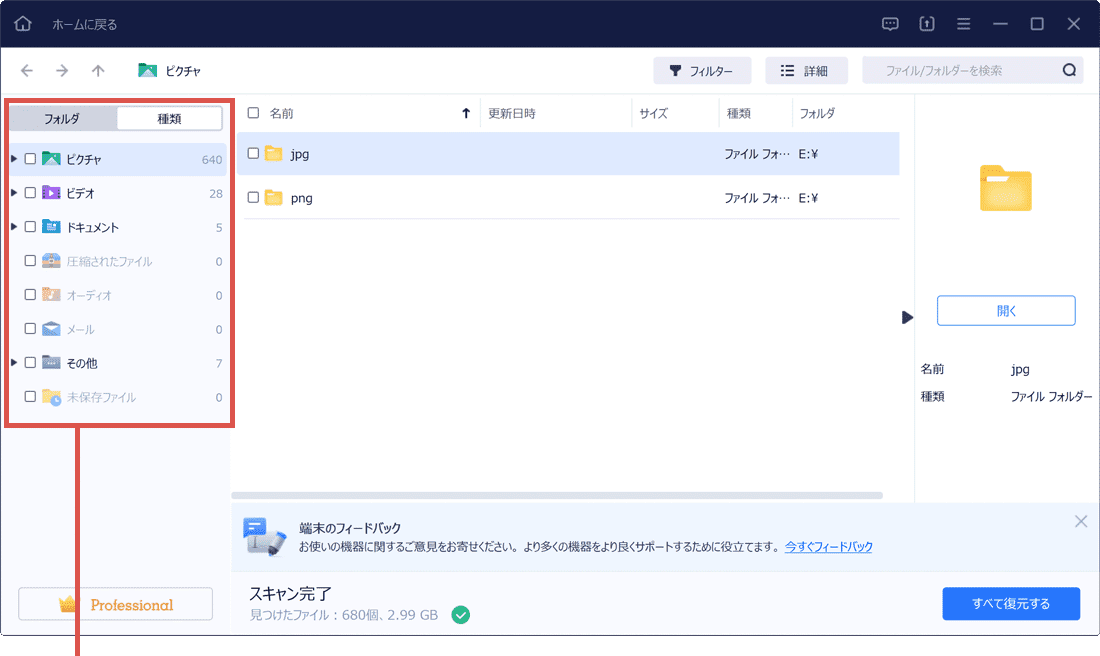Click the search magnifier icon

pyautogui.click(x=1069, y=70)
